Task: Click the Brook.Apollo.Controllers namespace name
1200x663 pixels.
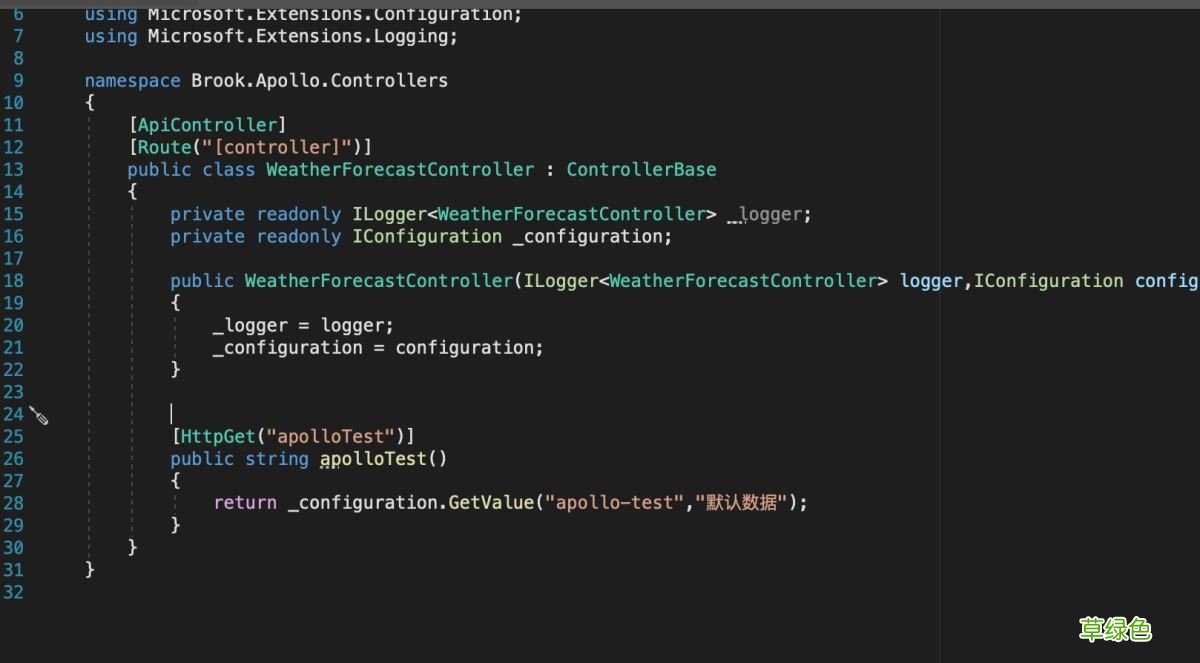Action: pyautogui.click(x=319, y=80)
